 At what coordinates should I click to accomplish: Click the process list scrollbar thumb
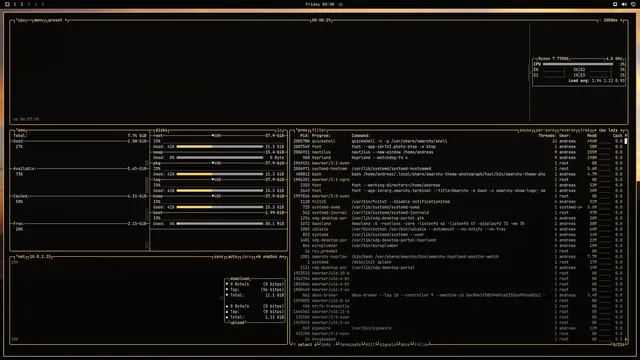click(x=626, y=141)
